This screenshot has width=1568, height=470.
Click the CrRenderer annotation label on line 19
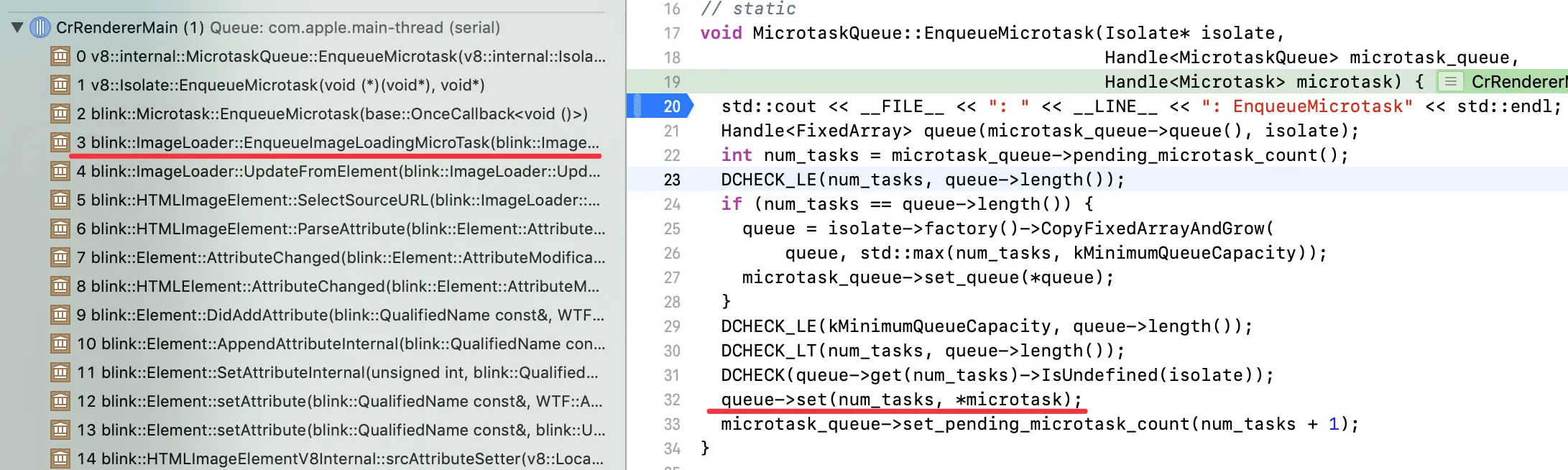[x=1518, y=82]
